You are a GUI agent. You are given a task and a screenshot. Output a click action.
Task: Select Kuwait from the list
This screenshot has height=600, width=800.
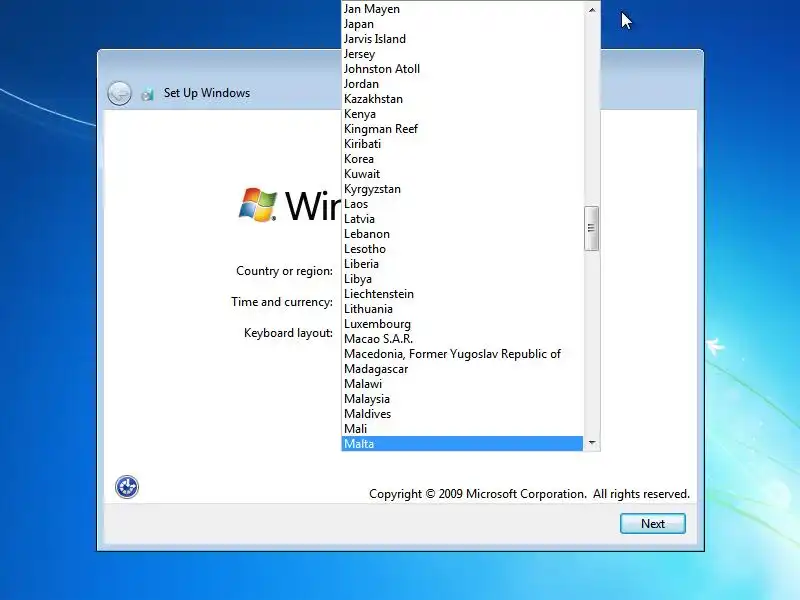coord(462,174)
